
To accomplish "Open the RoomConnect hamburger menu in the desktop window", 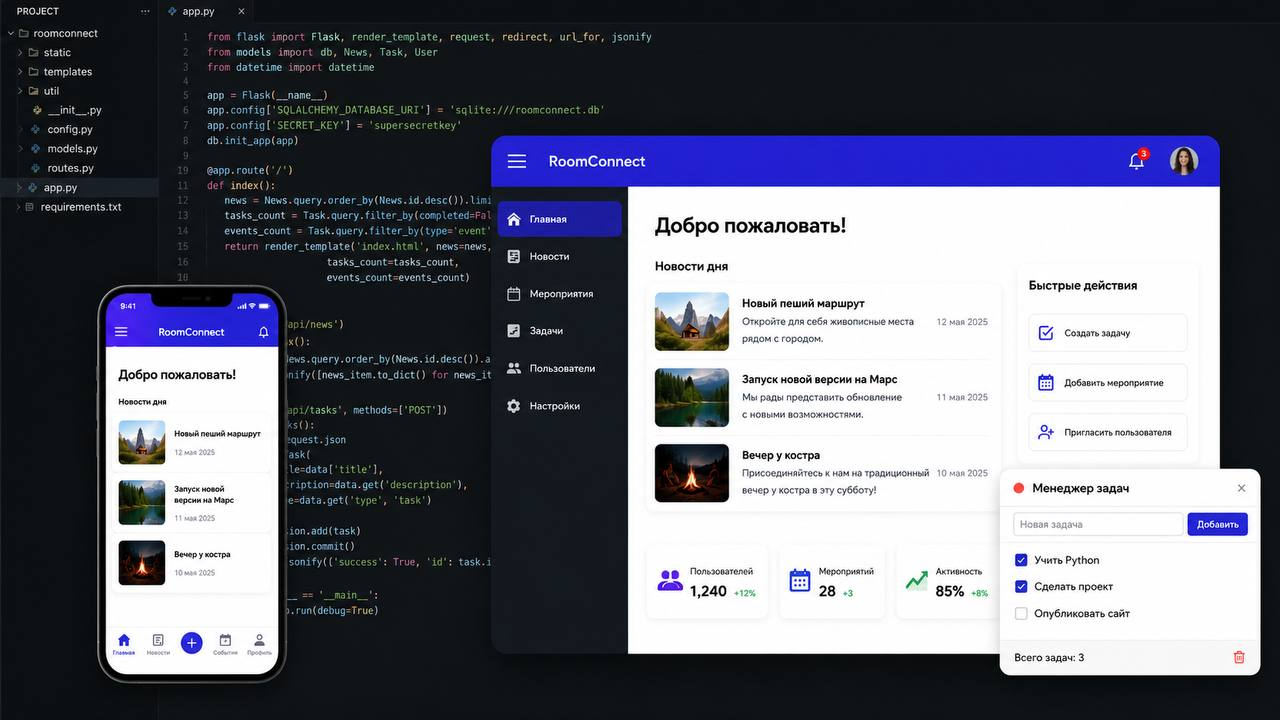I will click(x=517, y=161).
